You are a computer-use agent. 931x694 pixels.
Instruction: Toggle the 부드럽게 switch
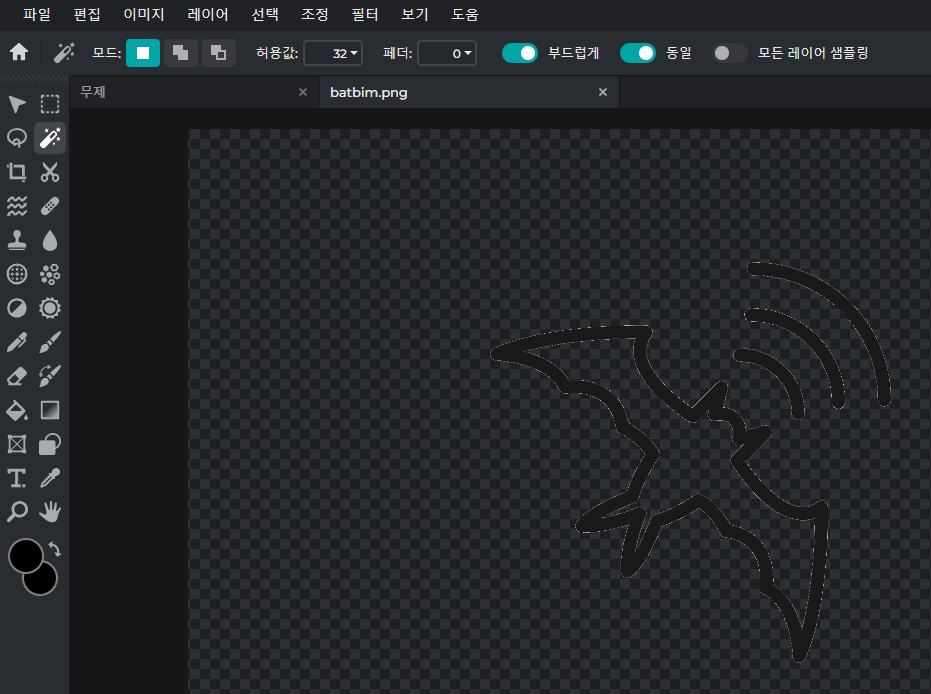(x=520, y=53)
